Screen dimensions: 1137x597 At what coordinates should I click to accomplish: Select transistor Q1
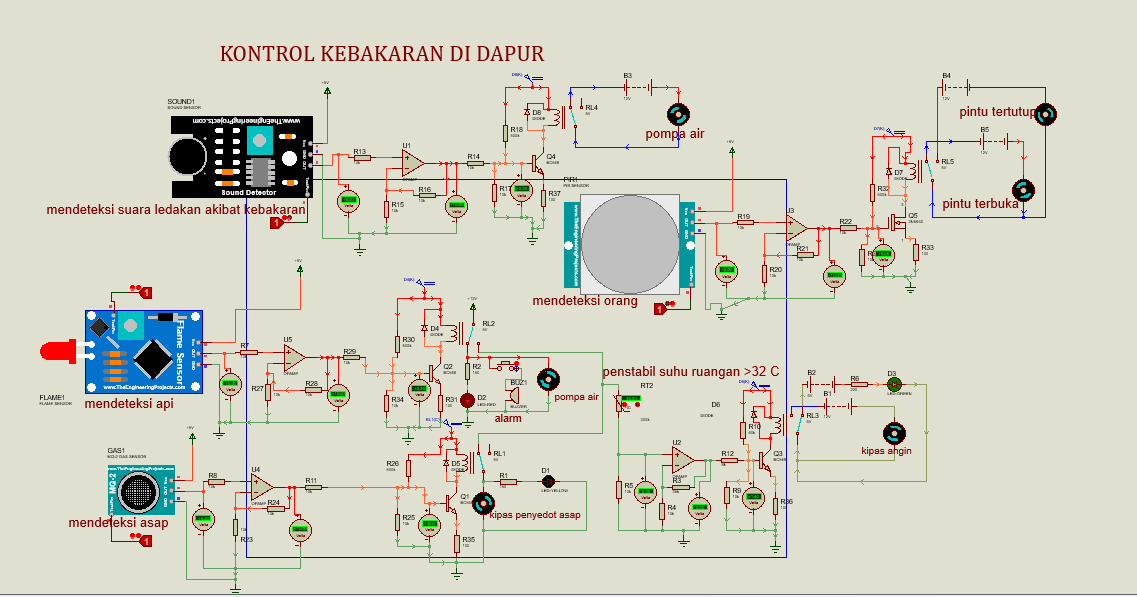pyautogui.click(x=452, y=502)
